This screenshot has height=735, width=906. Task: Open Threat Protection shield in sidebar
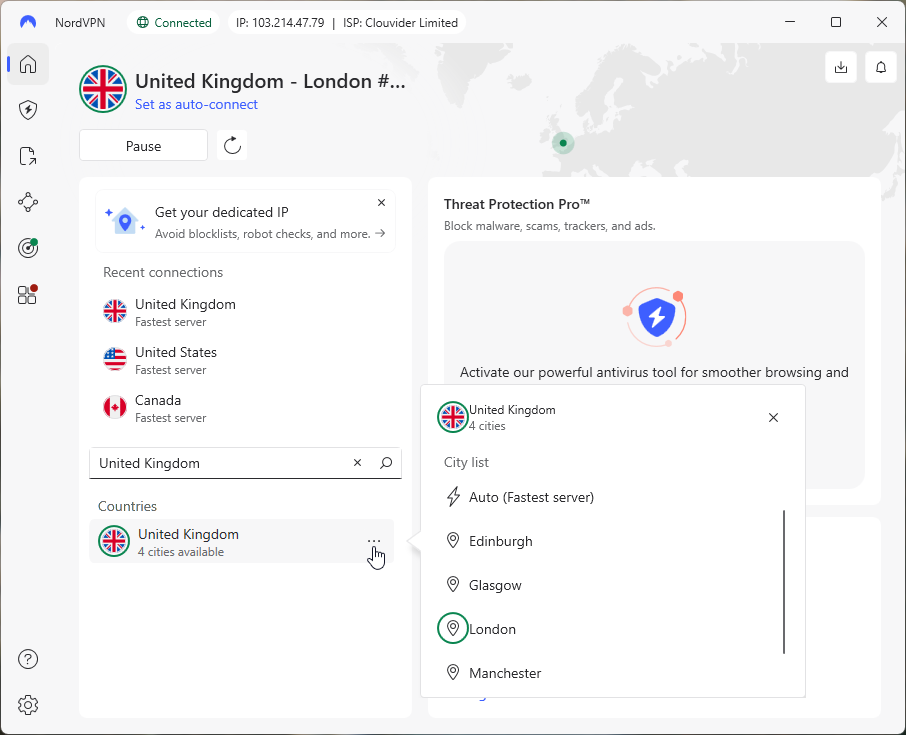click(28, 110)
